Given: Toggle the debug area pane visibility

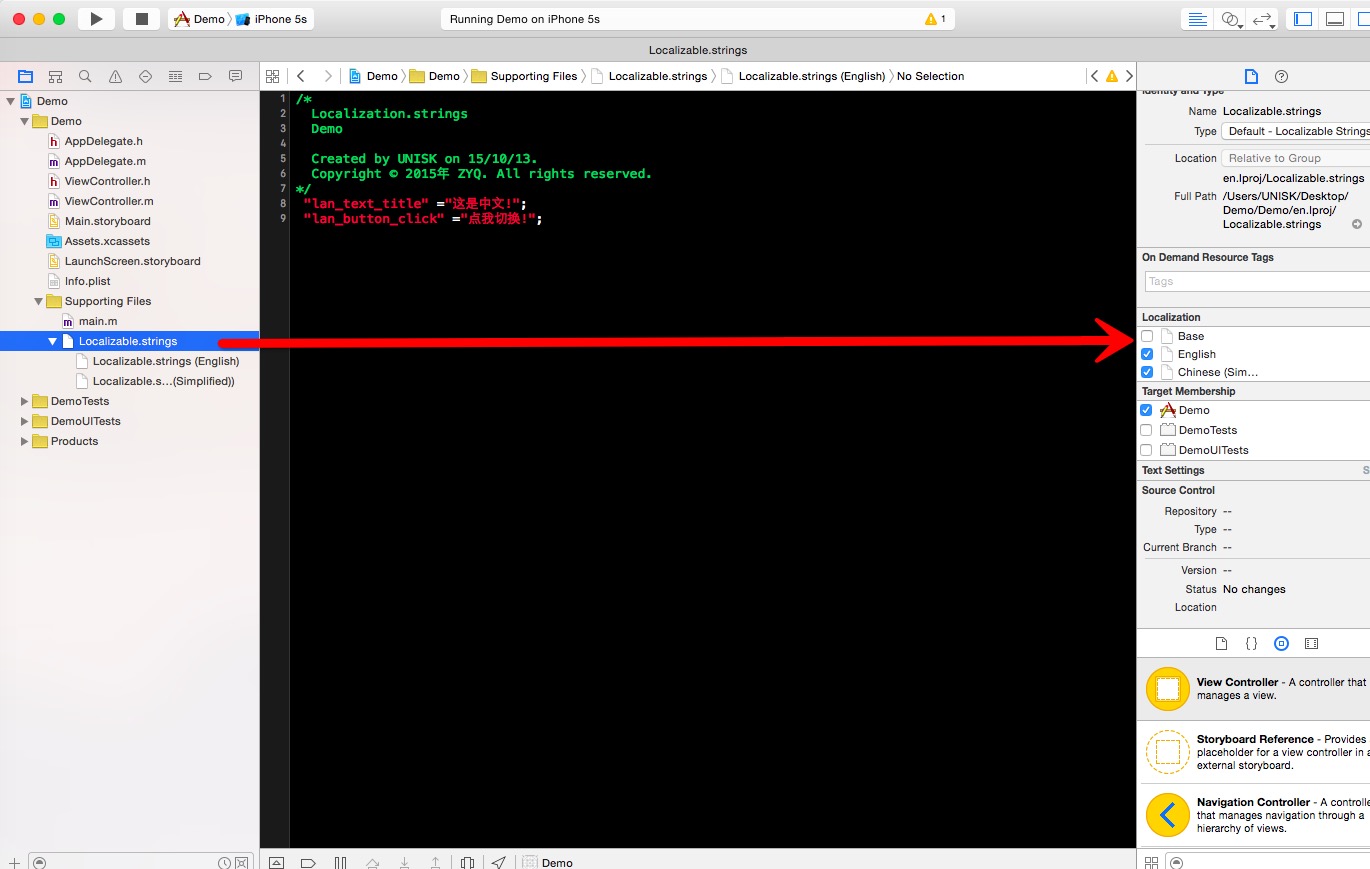Looking at the screenshot, I should [1335, 19].
